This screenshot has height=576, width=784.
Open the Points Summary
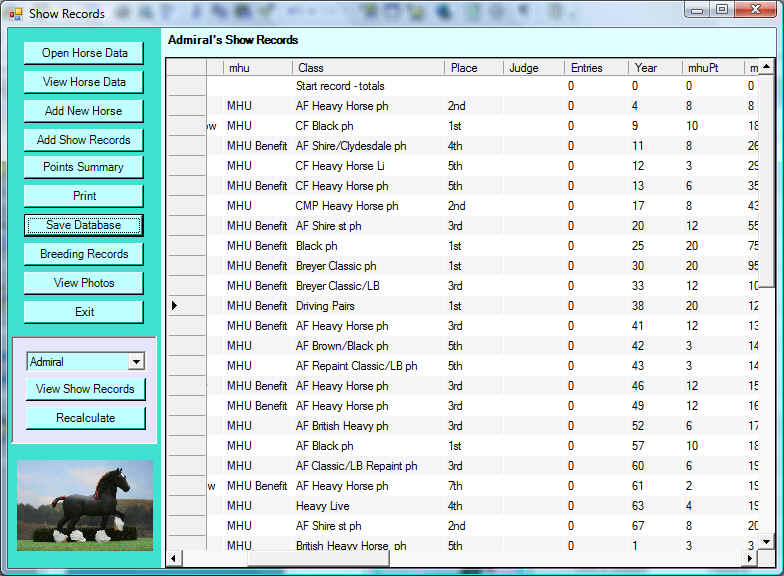click(84, 167)
